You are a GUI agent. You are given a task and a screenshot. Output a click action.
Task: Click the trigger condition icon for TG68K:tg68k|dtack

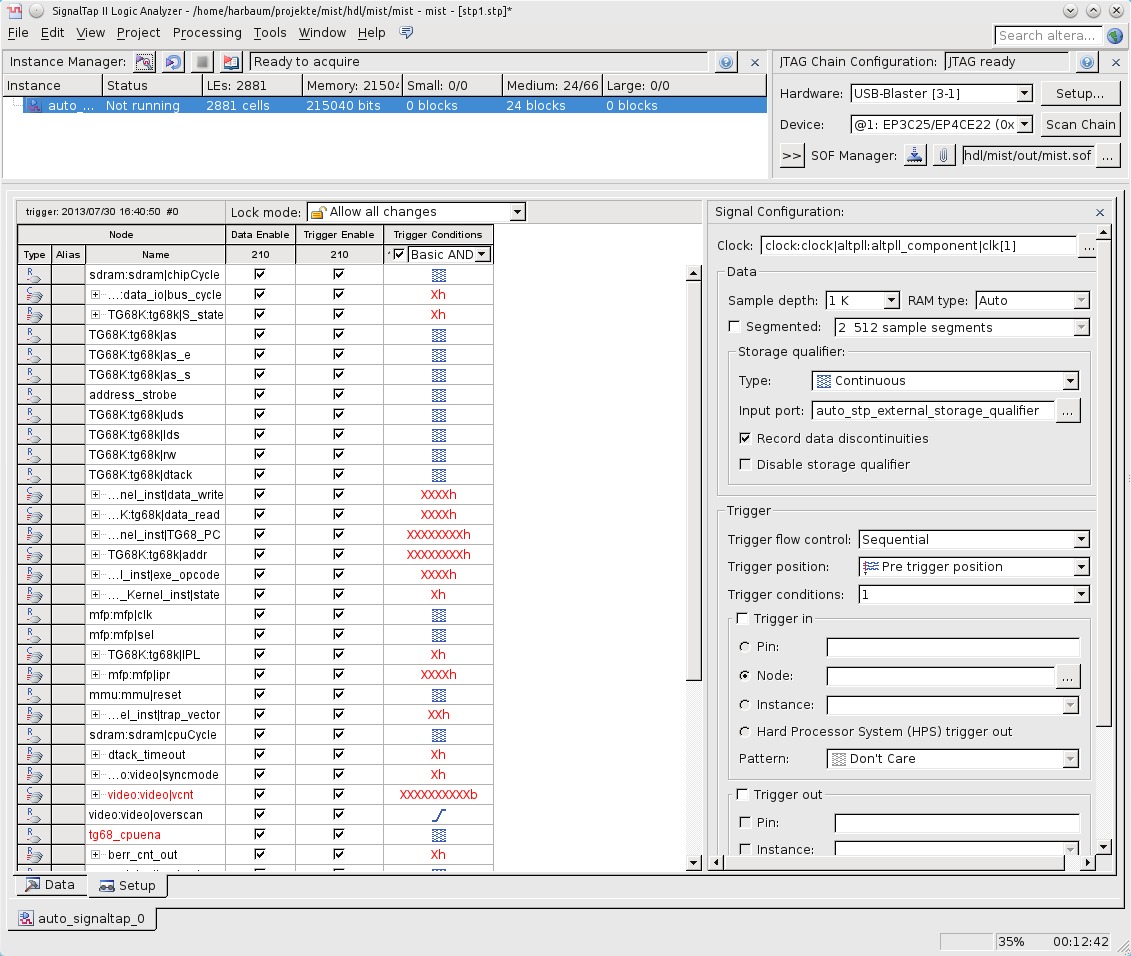439,475
